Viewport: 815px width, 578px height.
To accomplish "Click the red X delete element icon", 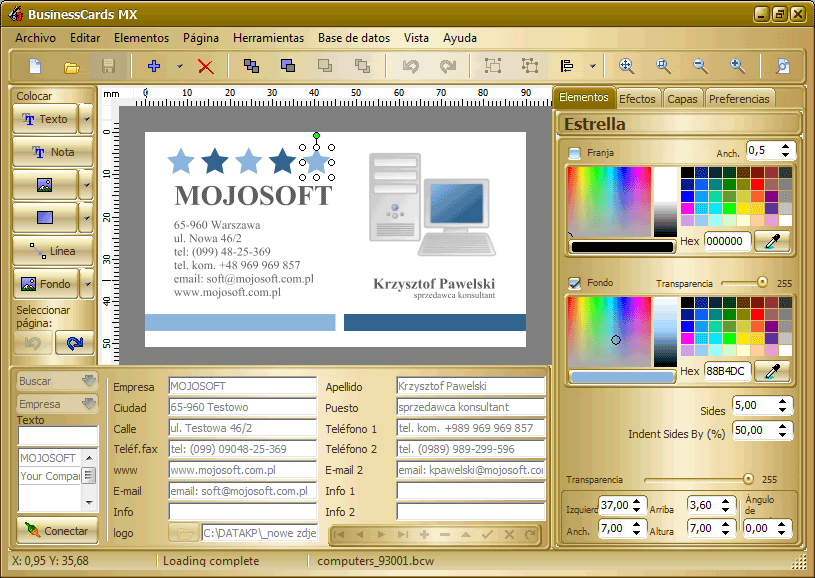I will (206, 67).
